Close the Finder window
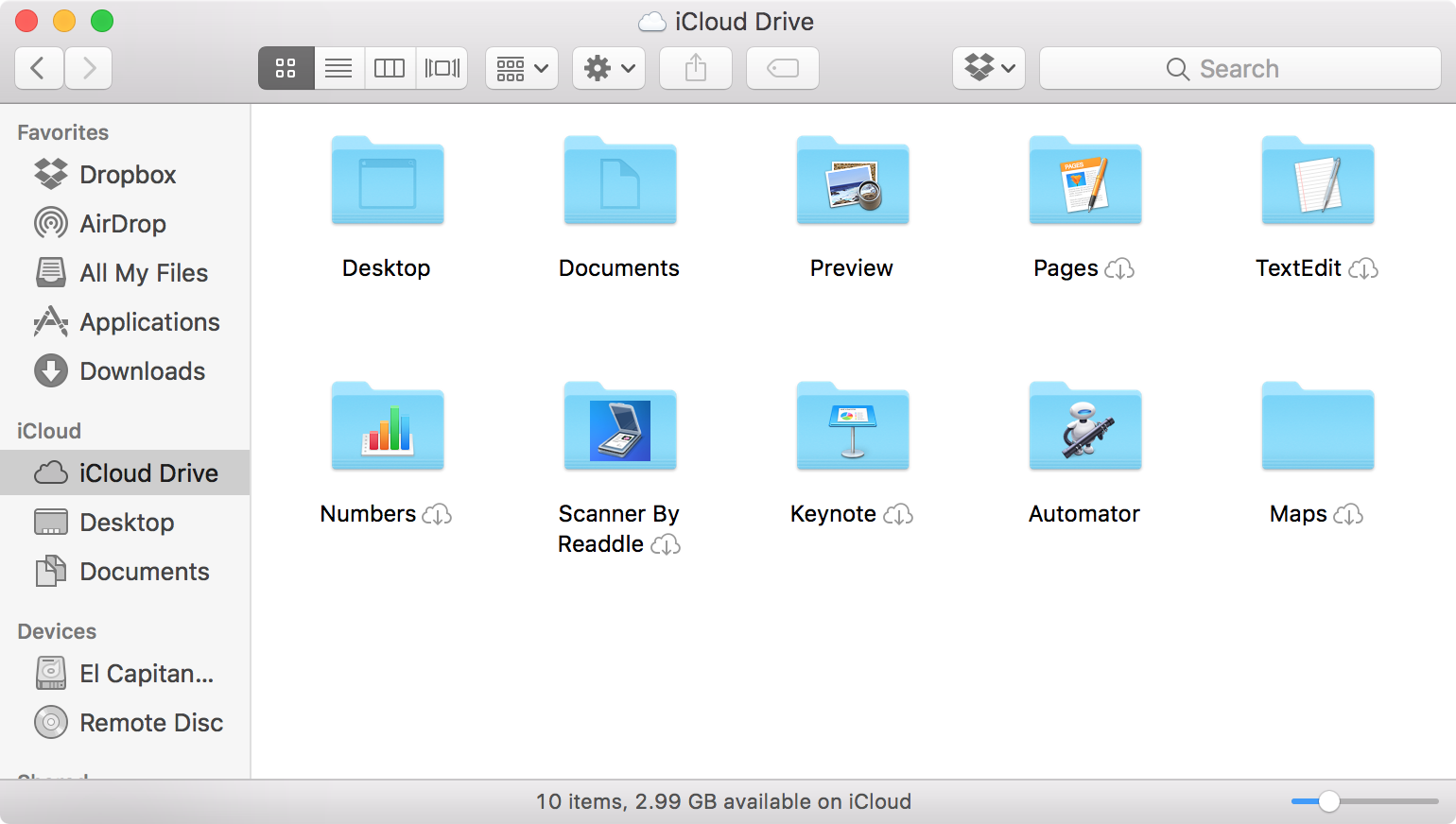The width and height of the screenshot is (1456, 824). [26, 21]
